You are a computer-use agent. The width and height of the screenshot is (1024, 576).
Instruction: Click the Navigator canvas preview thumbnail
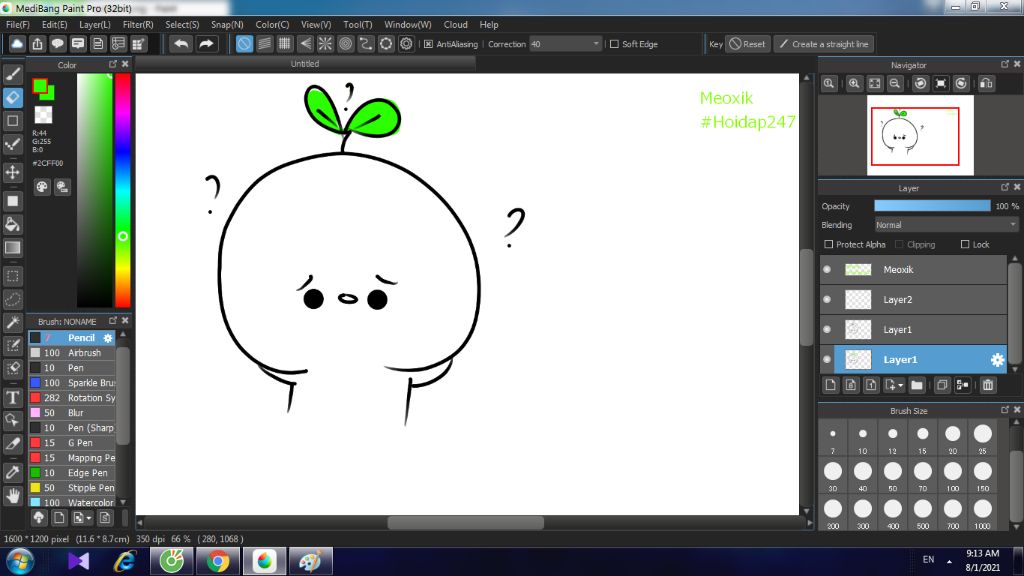[x=920, y=136]
